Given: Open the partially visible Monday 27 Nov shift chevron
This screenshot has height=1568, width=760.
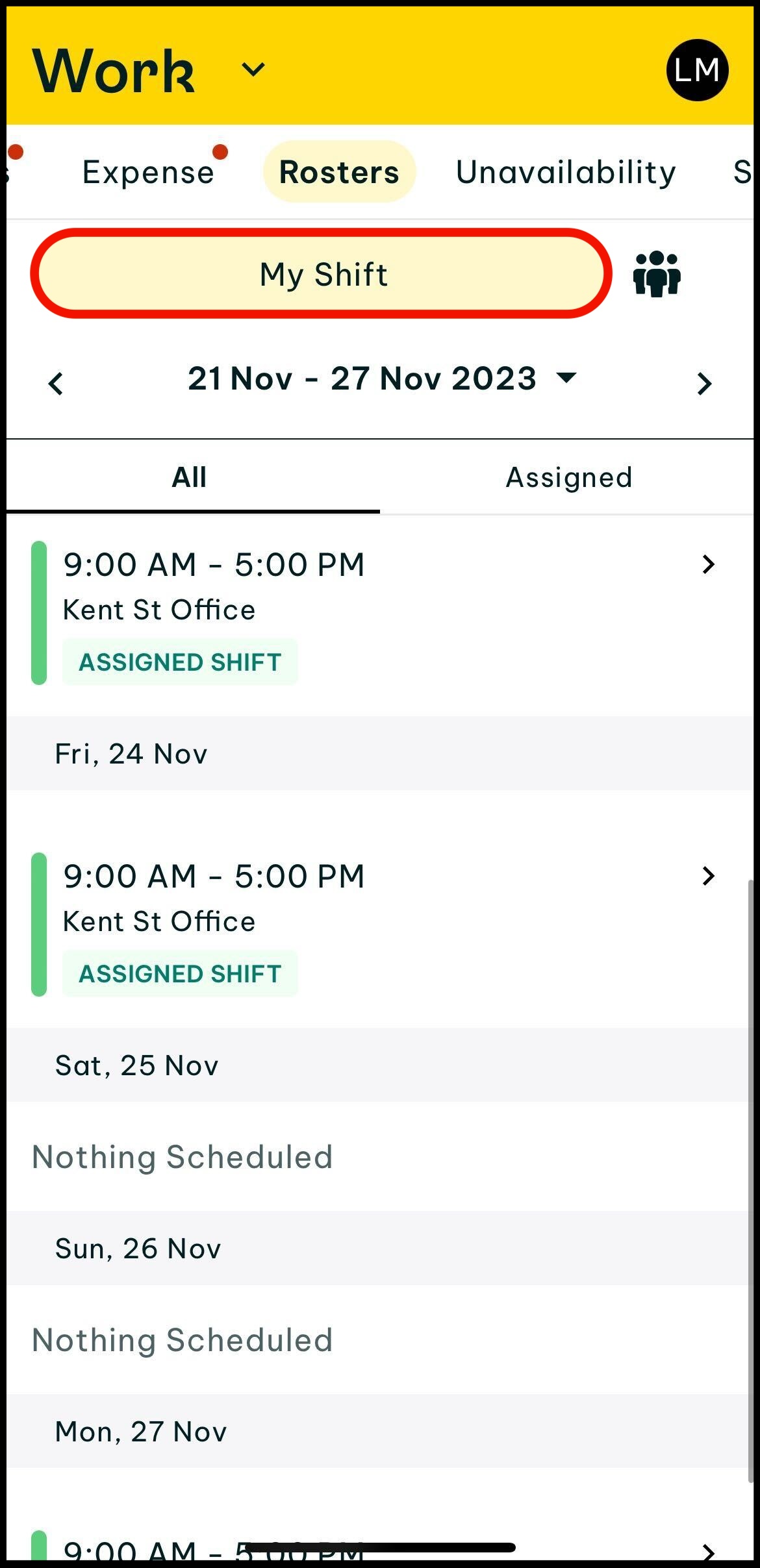Looking at the screenshot, I should pos(708,1551).
